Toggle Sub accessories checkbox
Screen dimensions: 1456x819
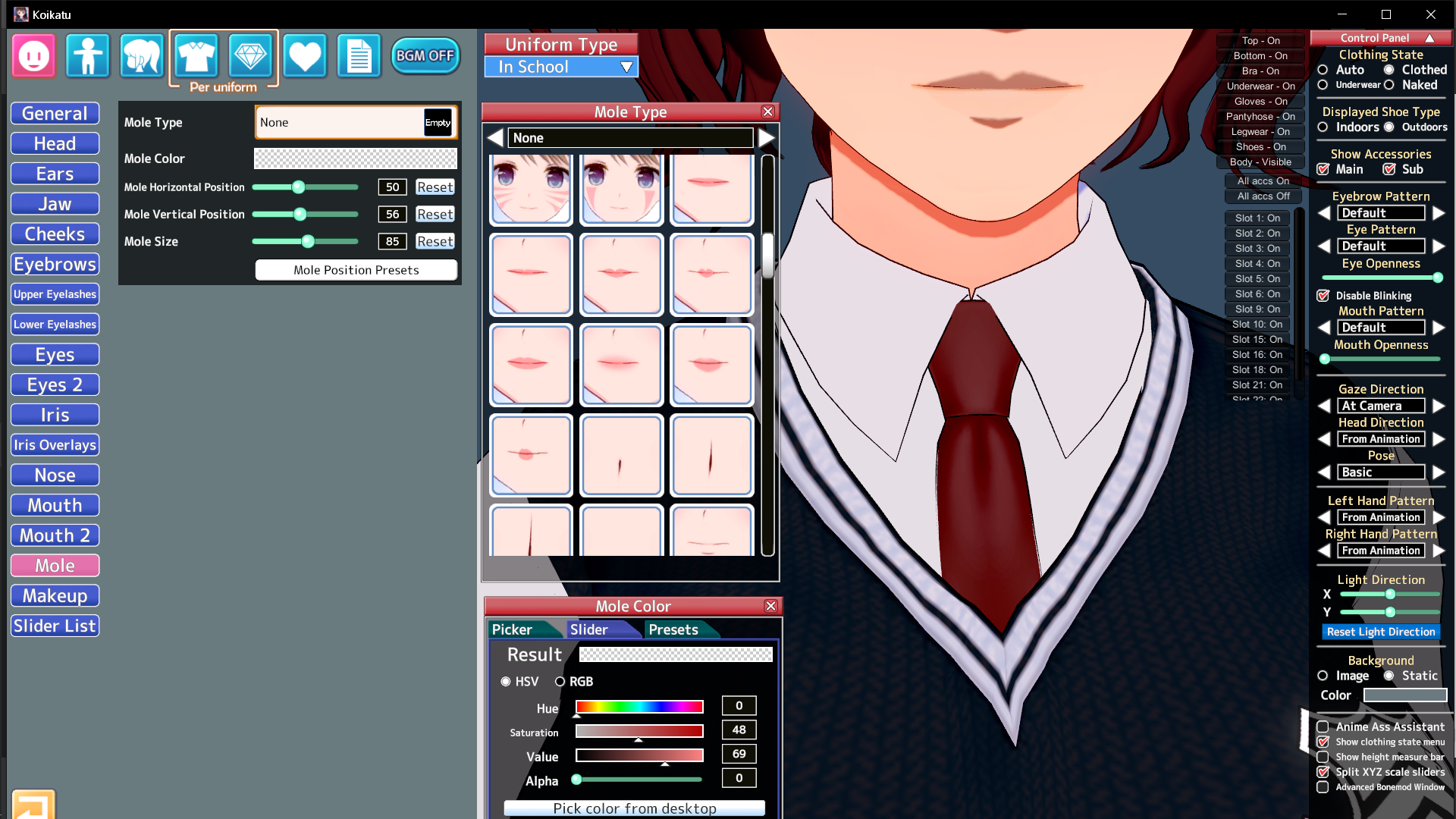pos(1389,169)
